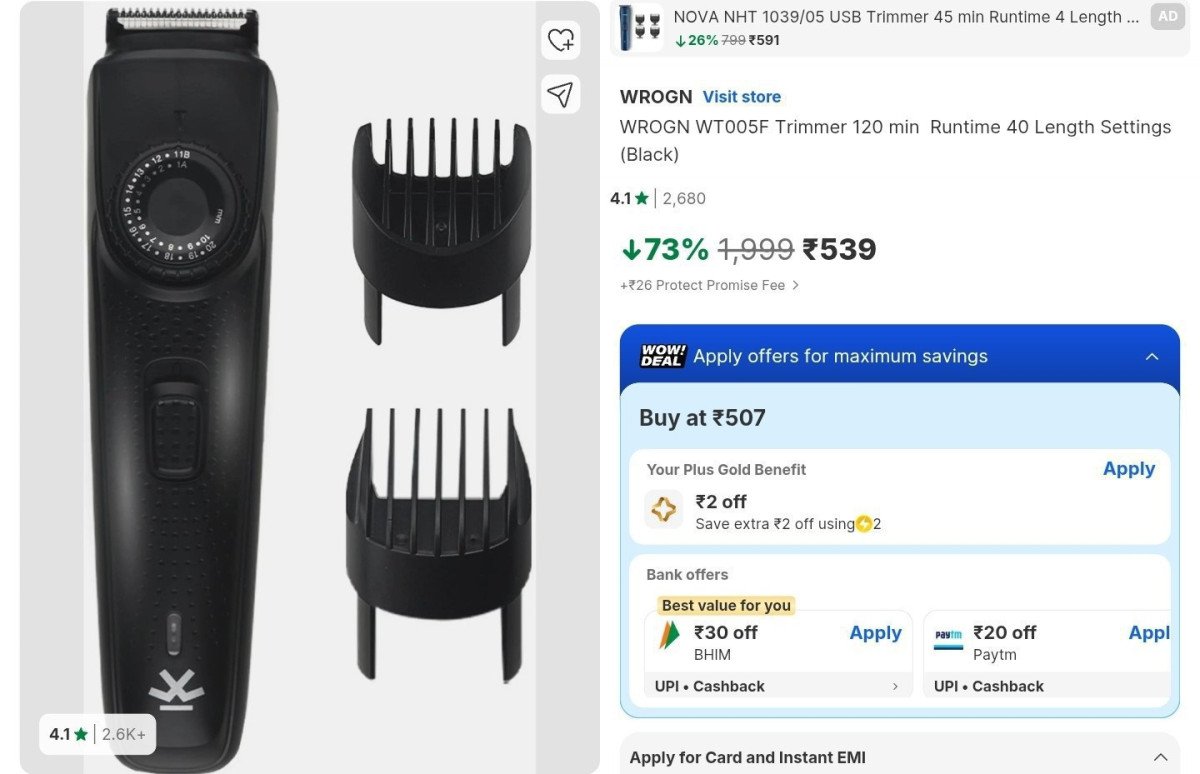
Task: Click the WOW! DEAL badge
Action: (663, 356)
